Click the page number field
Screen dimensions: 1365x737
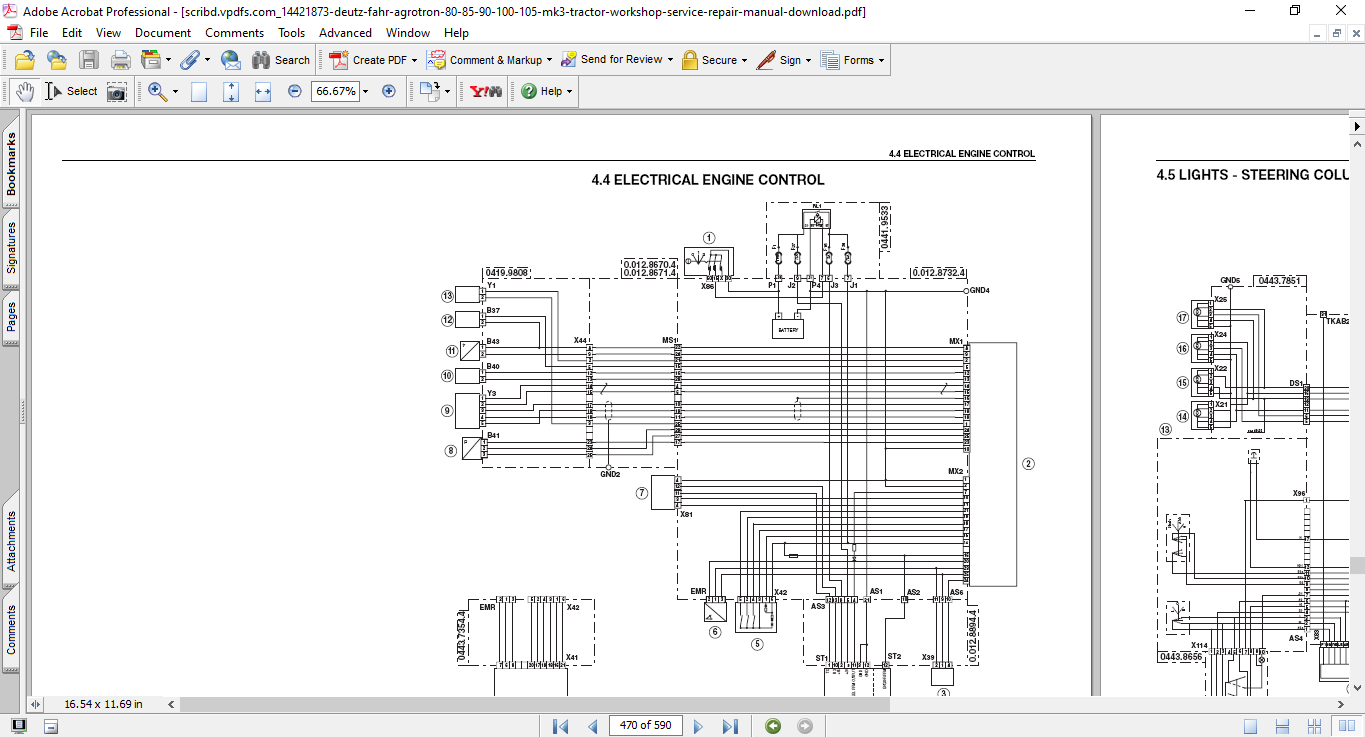click(x=645, y=726)
